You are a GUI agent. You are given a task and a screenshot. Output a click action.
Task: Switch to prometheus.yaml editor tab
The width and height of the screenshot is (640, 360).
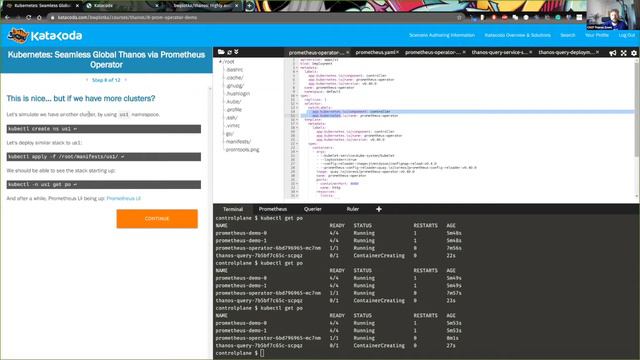click(375, 52)
